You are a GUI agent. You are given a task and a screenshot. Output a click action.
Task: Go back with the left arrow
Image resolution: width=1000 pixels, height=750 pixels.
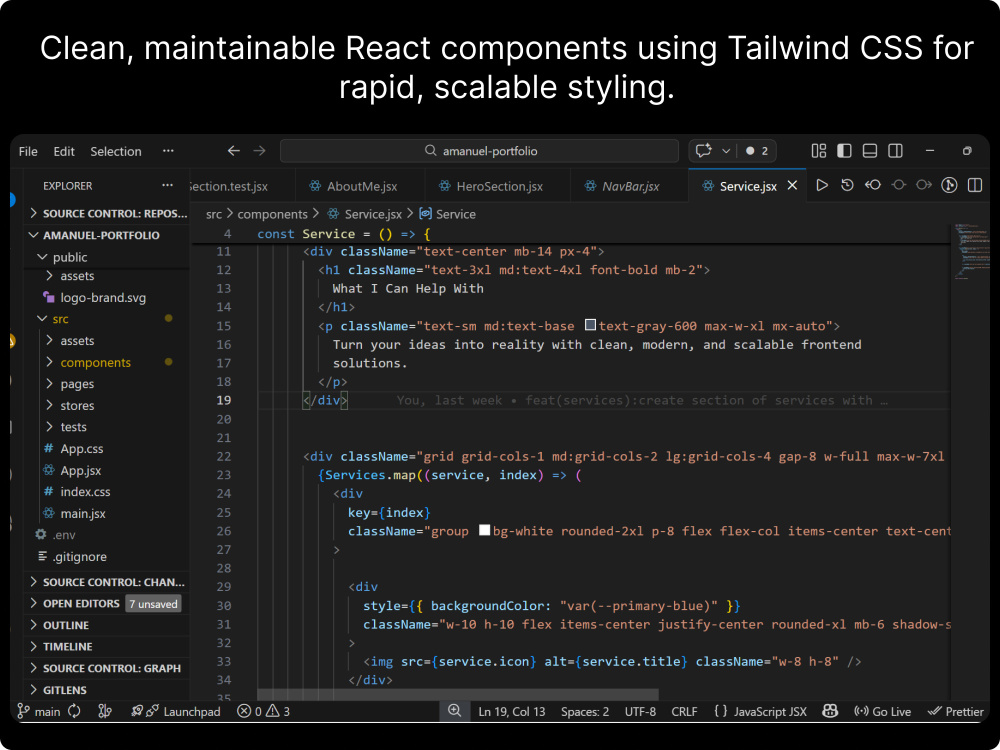[233, 151]
